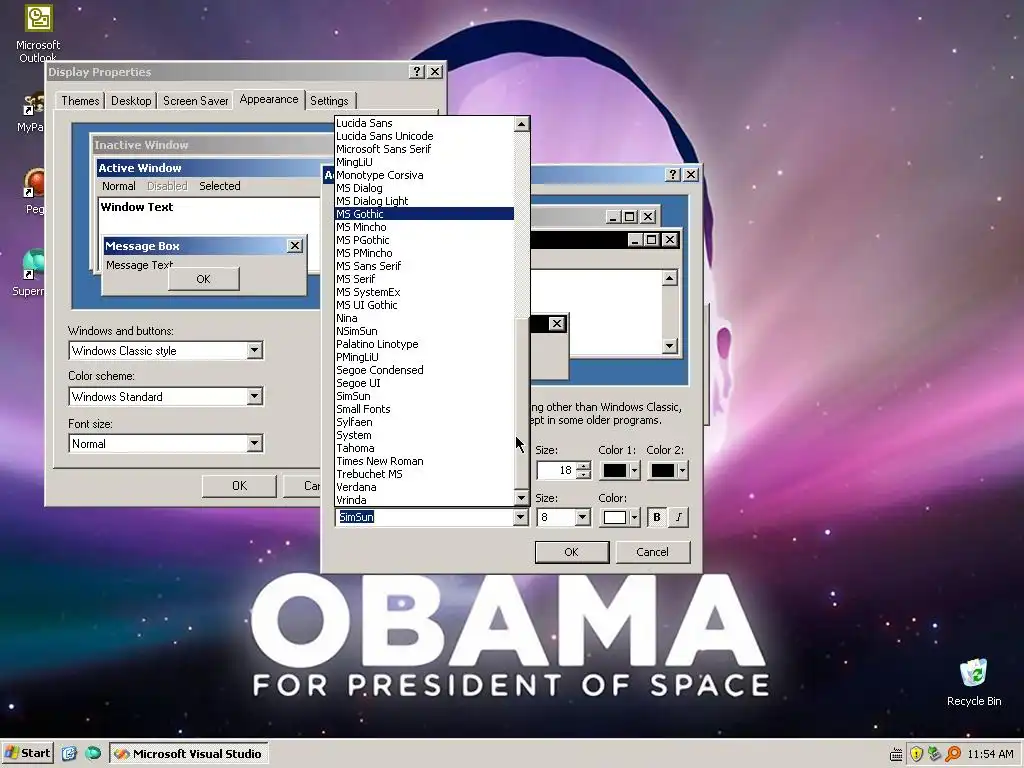Select highlighted MS Gothic font

(424, 214)
